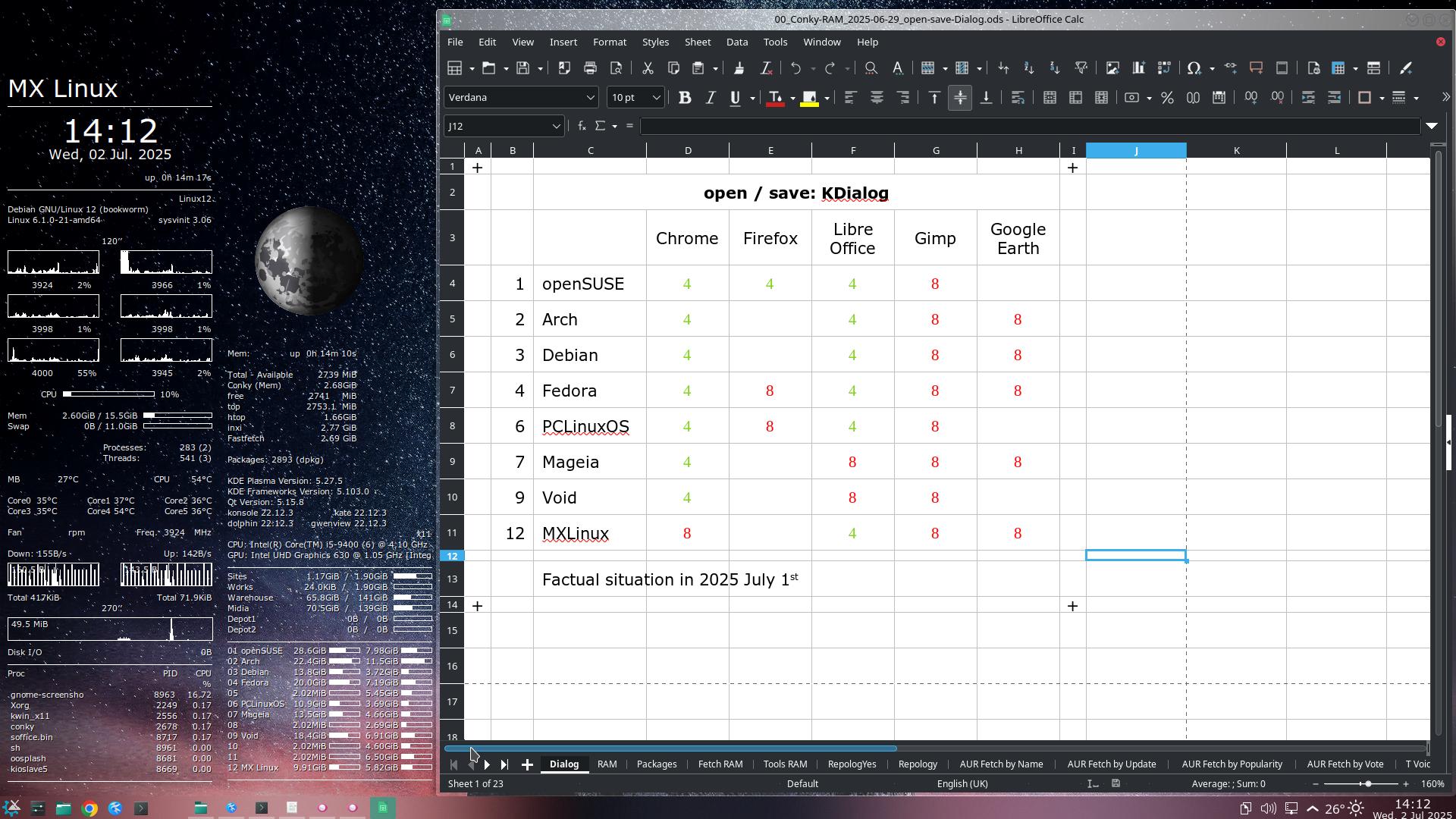The height and width of the screenshot is (819, 1456).
Task: Open the Print Preview icon
Action: 616,68
